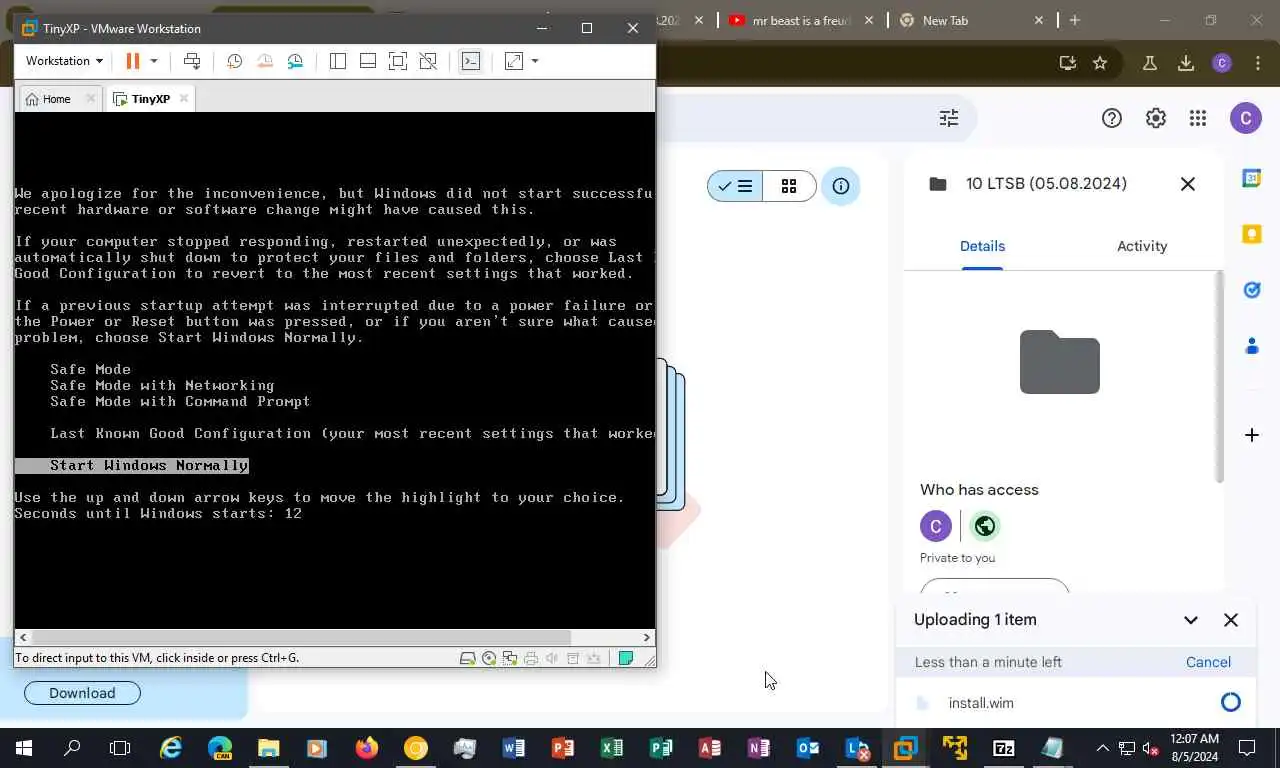Screen dimensions: 1280x768
Task: Send Ctrl+Alt+Del to the virtual machine
Action: pyautogui.click(x=192, y=61)
